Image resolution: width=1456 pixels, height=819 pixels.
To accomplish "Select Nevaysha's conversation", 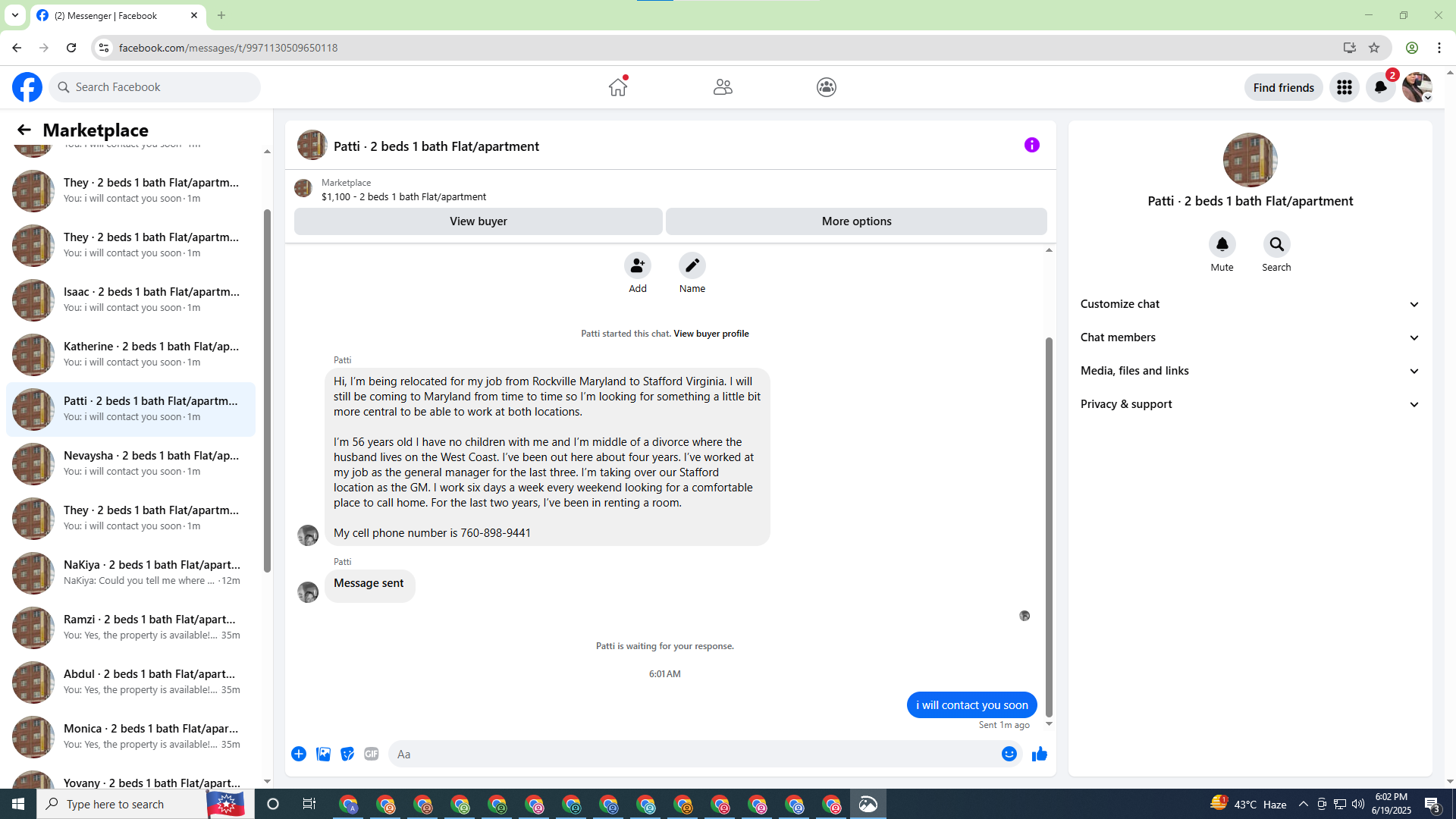I will point(130,463).
